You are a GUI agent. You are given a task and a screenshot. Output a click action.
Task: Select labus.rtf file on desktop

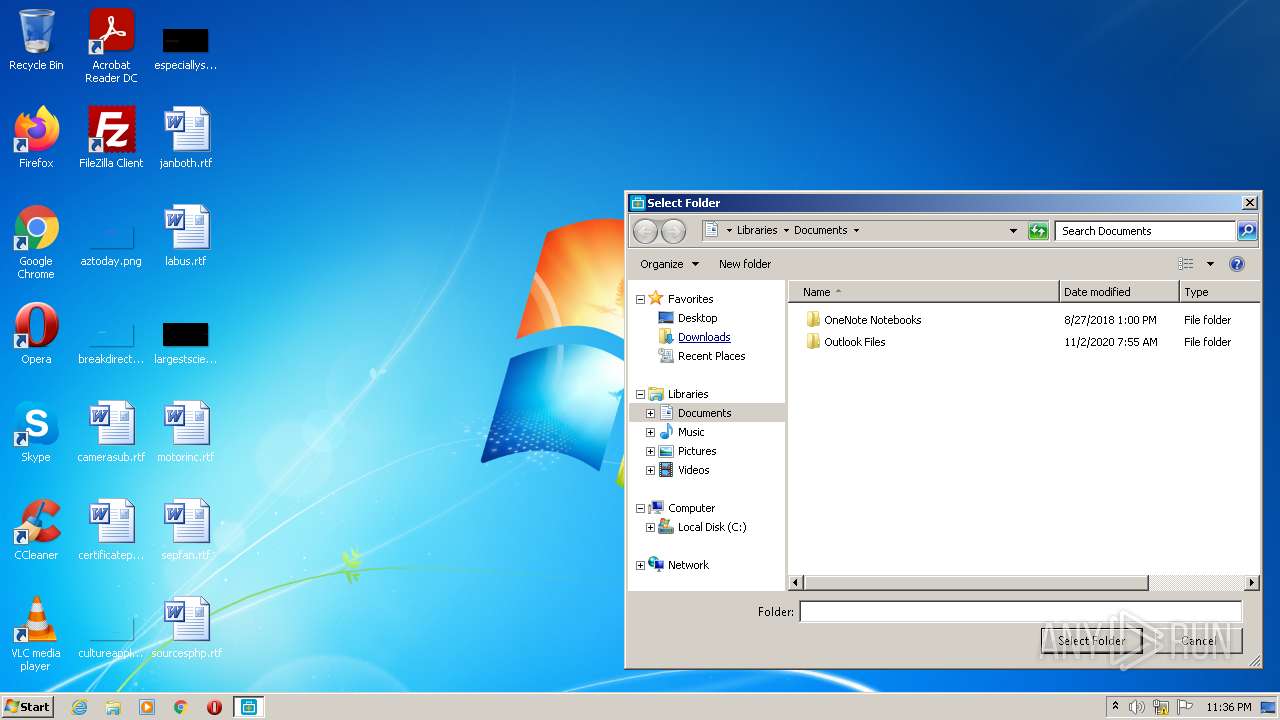[x=186, y=236]
